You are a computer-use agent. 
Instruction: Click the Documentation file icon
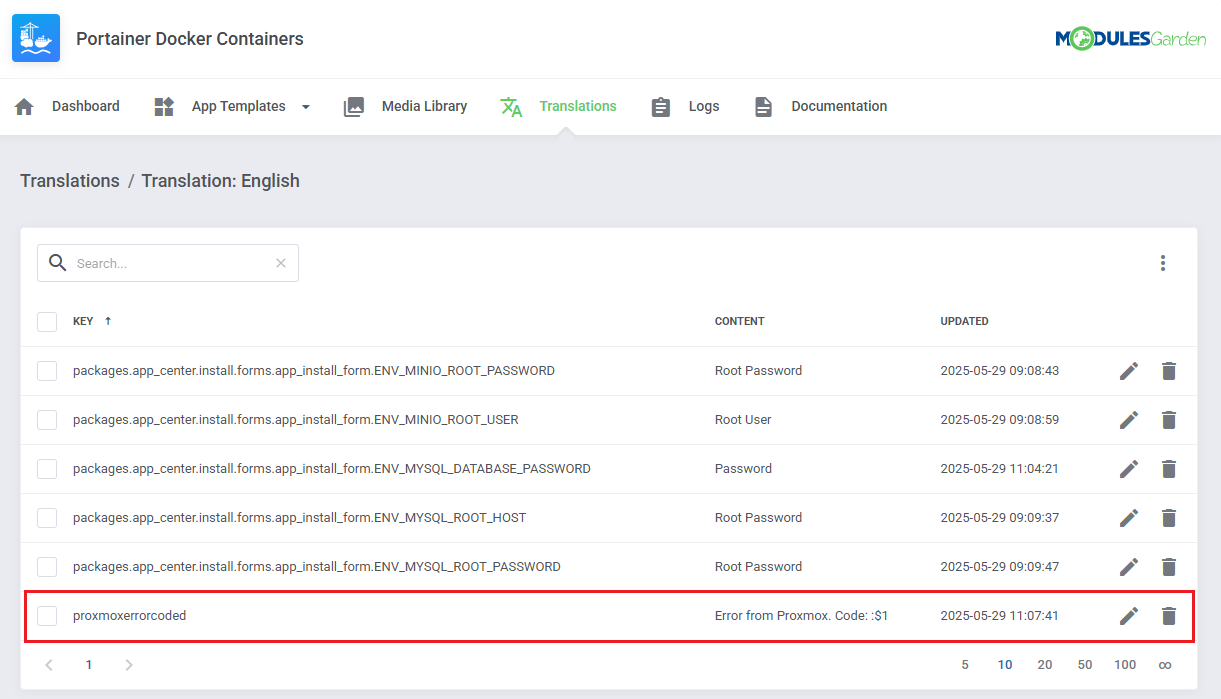[764, 107]
